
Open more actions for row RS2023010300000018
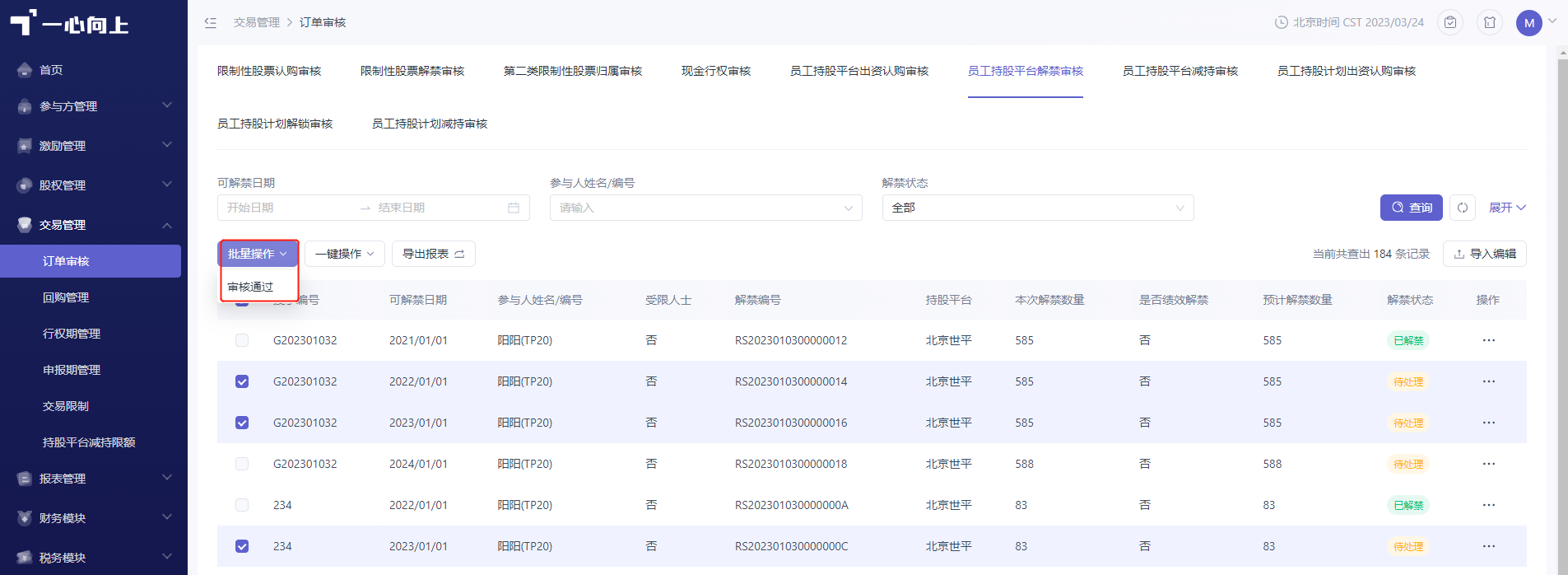1489,464
